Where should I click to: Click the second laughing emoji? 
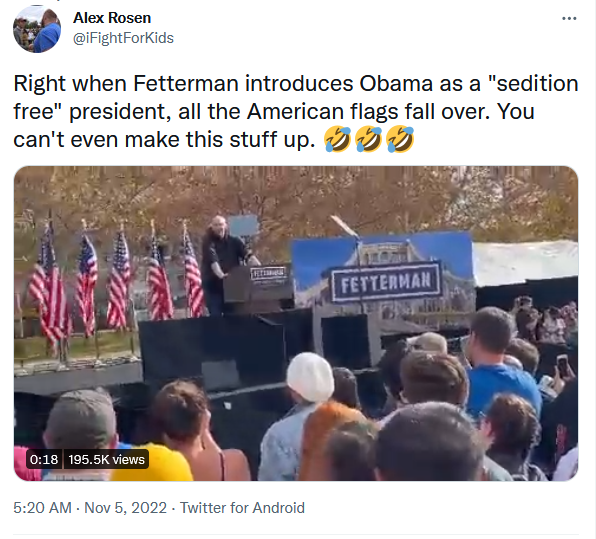(368, 139)
